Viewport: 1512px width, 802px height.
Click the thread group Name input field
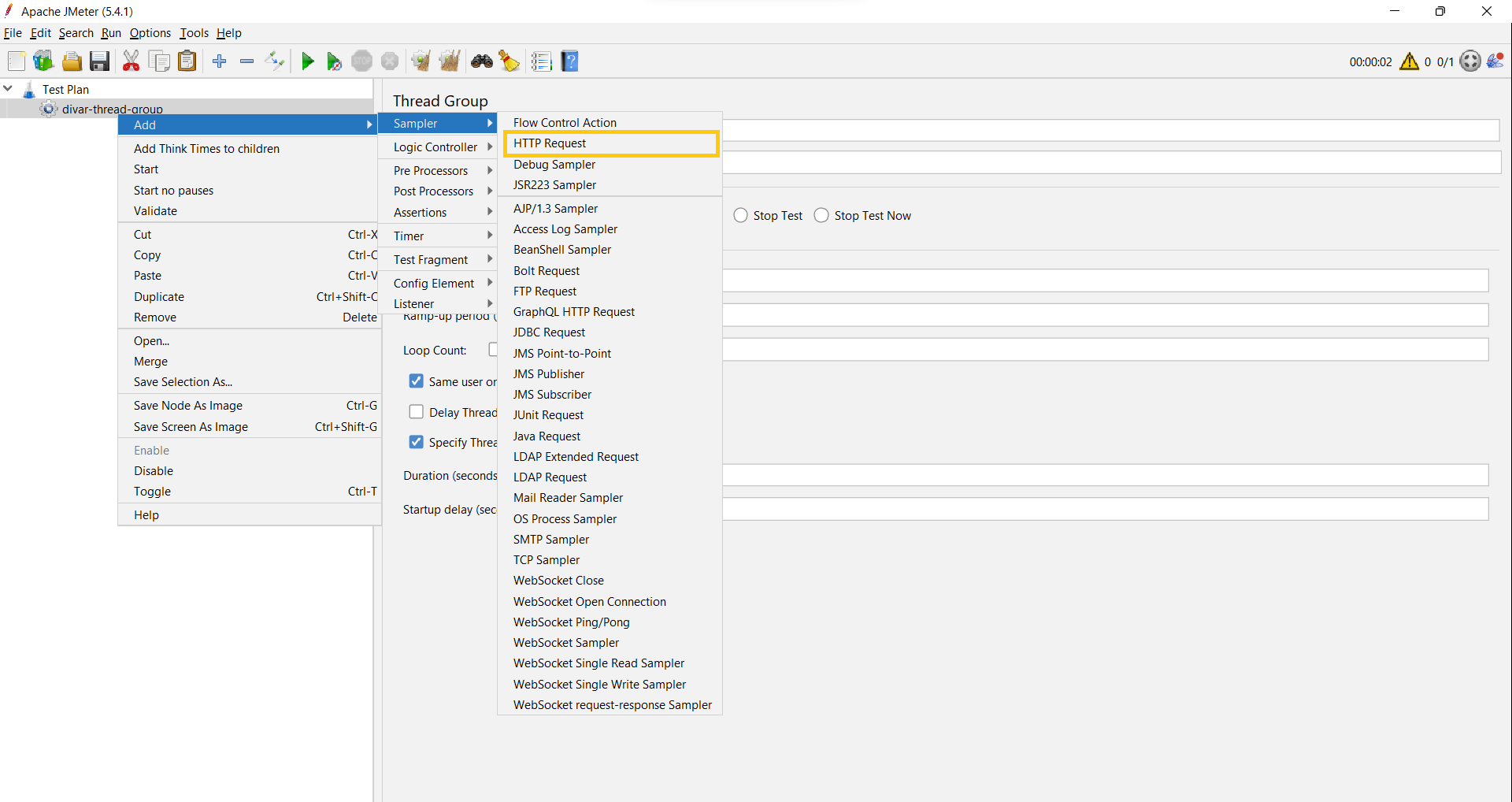[1110, 131]
